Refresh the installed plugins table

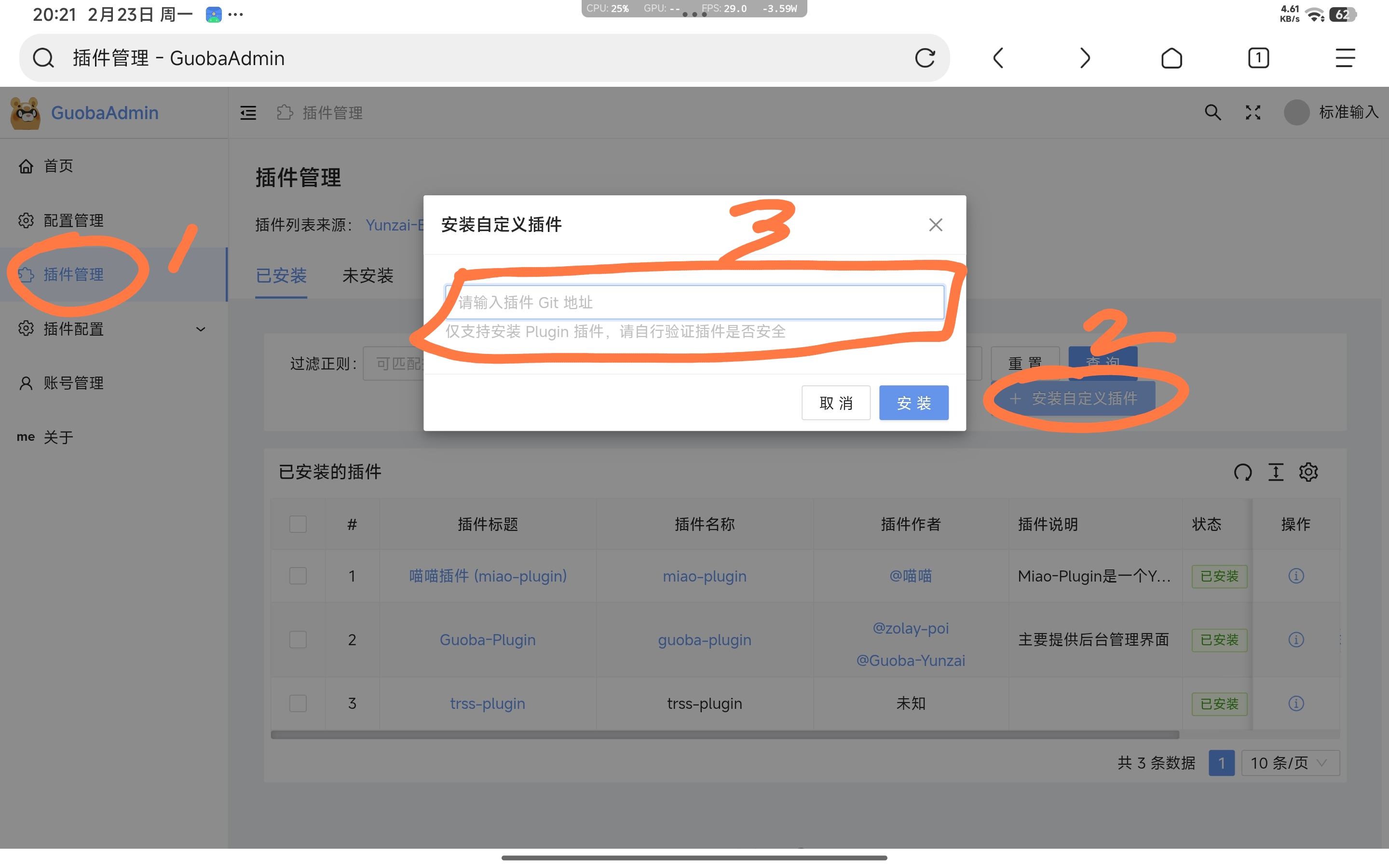click(x=1243, y=472)
